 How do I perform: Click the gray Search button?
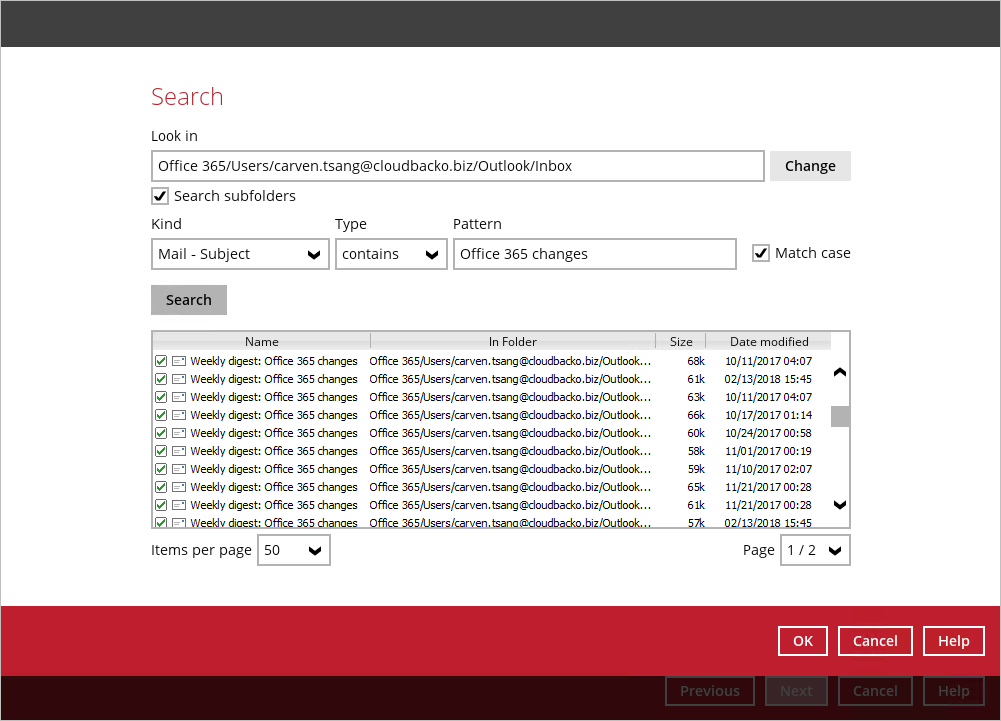click(x=189, y=300)
